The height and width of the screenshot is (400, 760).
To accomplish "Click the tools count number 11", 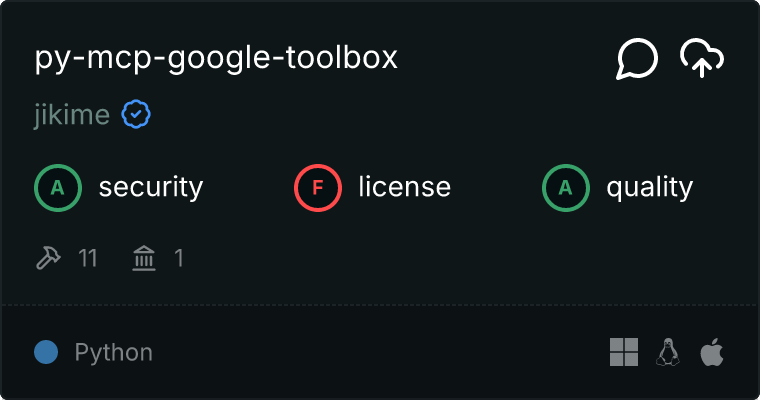I will [x=88, y=259].
